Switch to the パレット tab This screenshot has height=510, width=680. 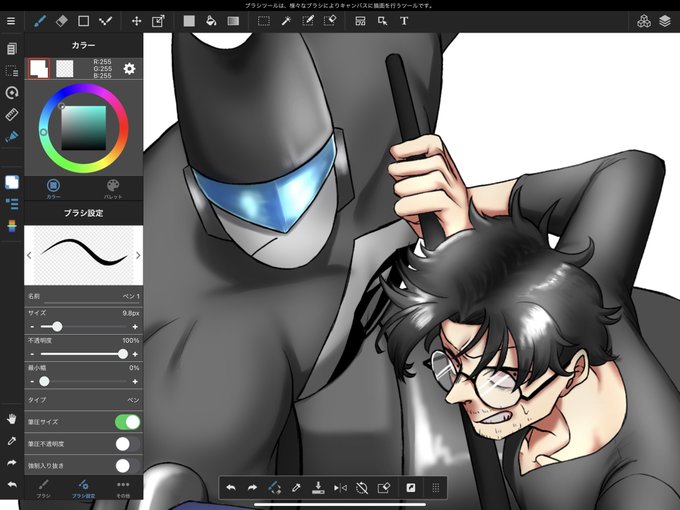coord(113,189)
